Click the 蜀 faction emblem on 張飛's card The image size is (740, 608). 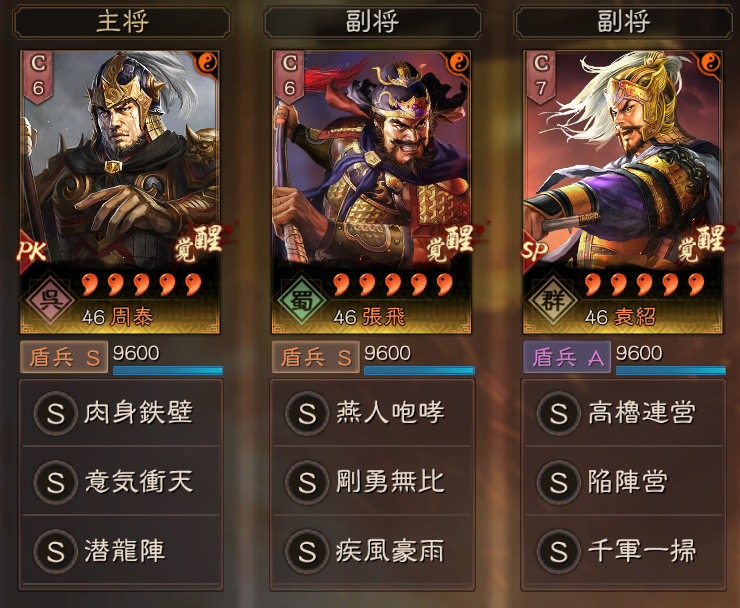pyautogui.click(x=301, y=299)
